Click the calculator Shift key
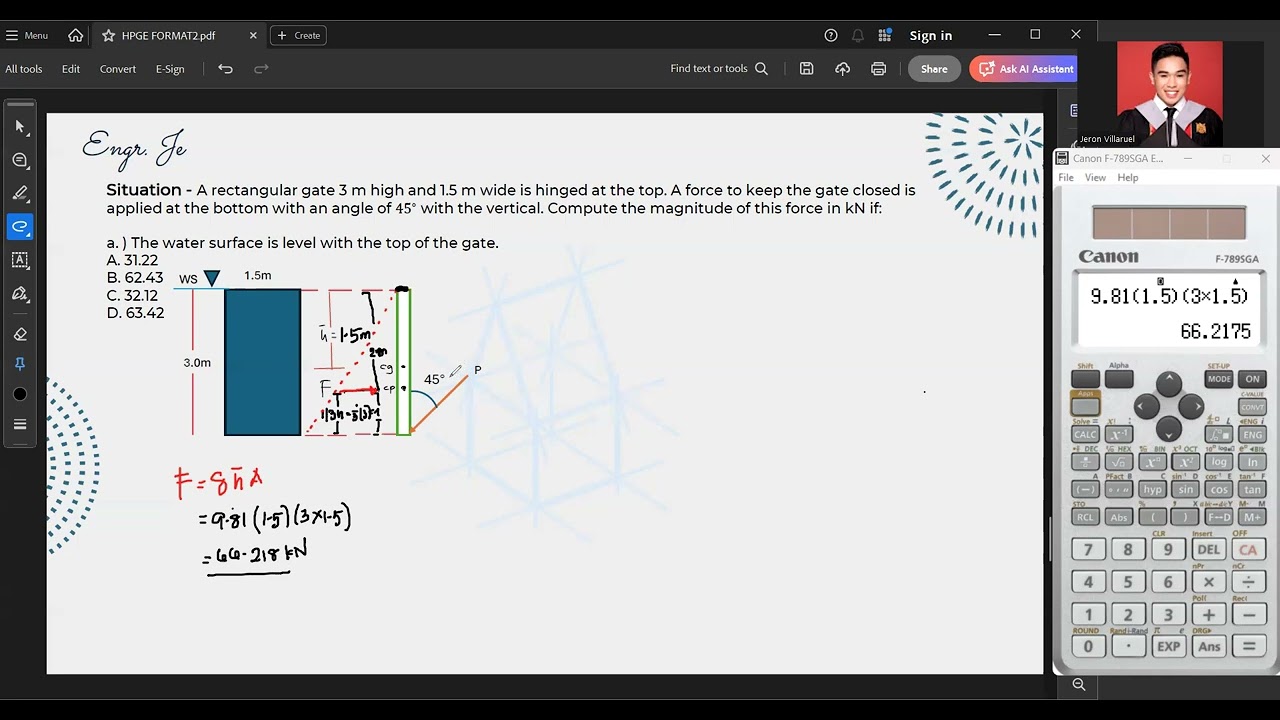This screenshot has height=720, width=1280. [x=1085, y=379]
